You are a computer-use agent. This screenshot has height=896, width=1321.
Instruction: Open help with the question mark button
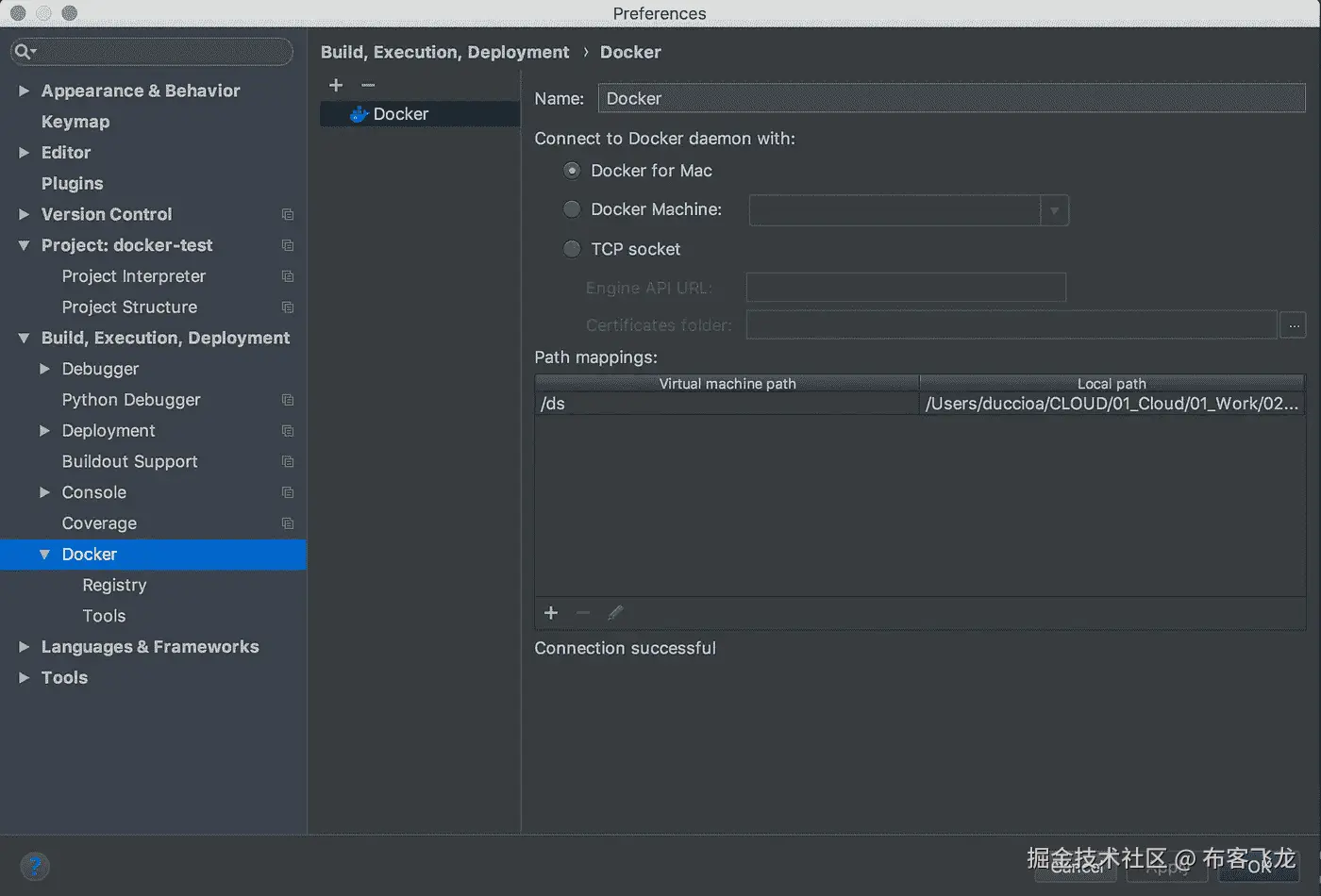coord(35,866)
